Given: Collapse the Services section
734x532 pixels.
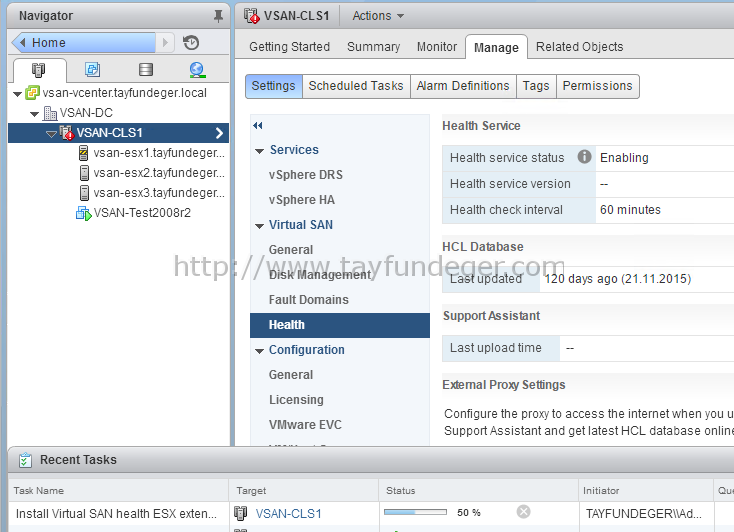Looking at the screenshot, I should tap(259, 151).
